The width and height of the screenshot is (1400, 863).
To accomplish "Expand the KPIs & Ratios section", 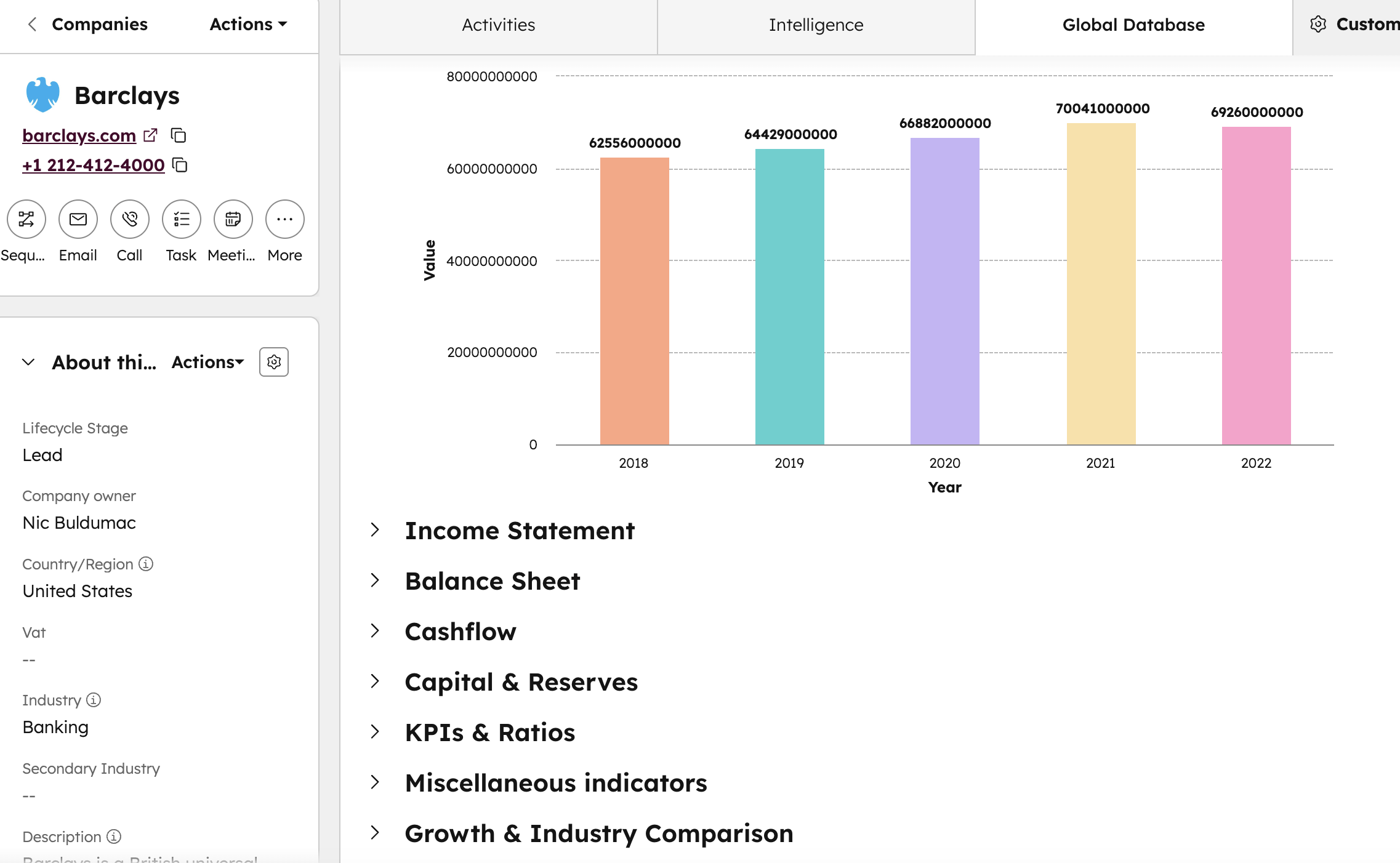I will click(375, 732).
